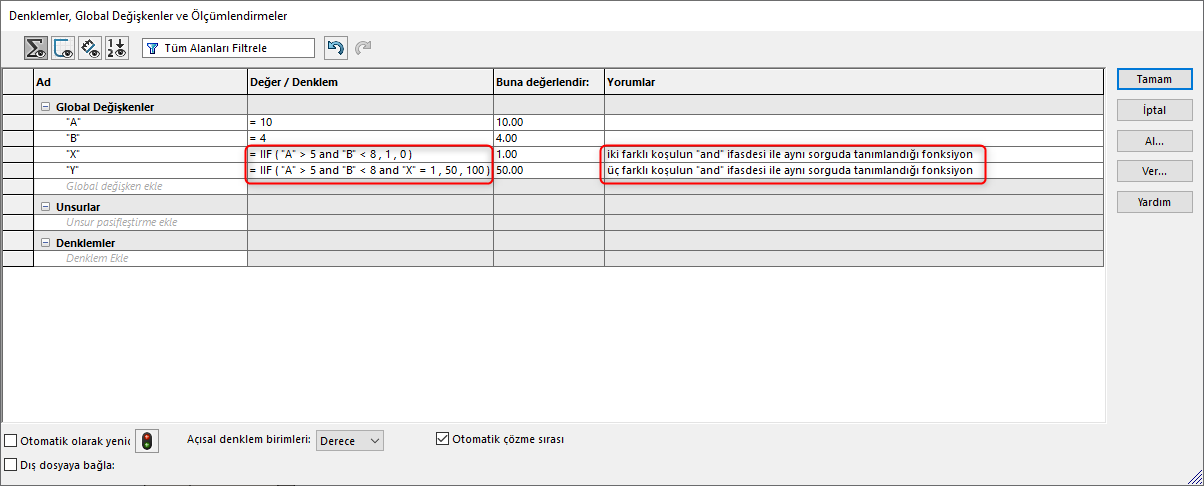Screen dimensions: 1204x486
Task: Open the Derece angular units dropdown
Action: 349,441
